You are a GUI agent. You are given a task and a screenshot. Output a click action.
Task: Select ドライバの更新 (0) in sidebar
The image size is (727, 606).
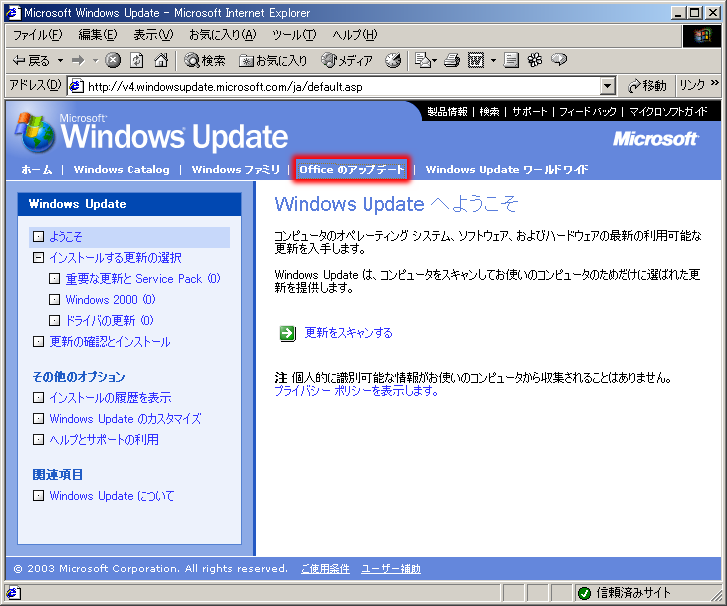[109, 320]
